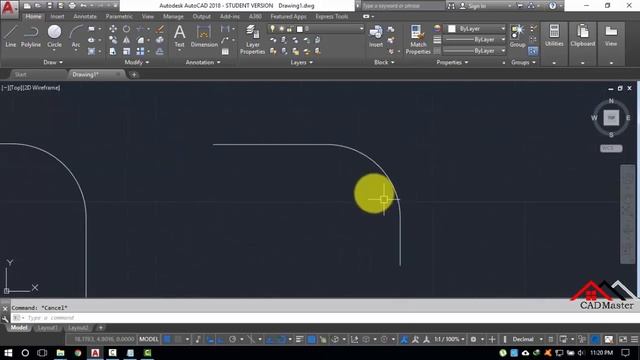Expand the Block panel
Image resolution: width=640 pixels, height=360 pixels.
click(x=384, y=62)
